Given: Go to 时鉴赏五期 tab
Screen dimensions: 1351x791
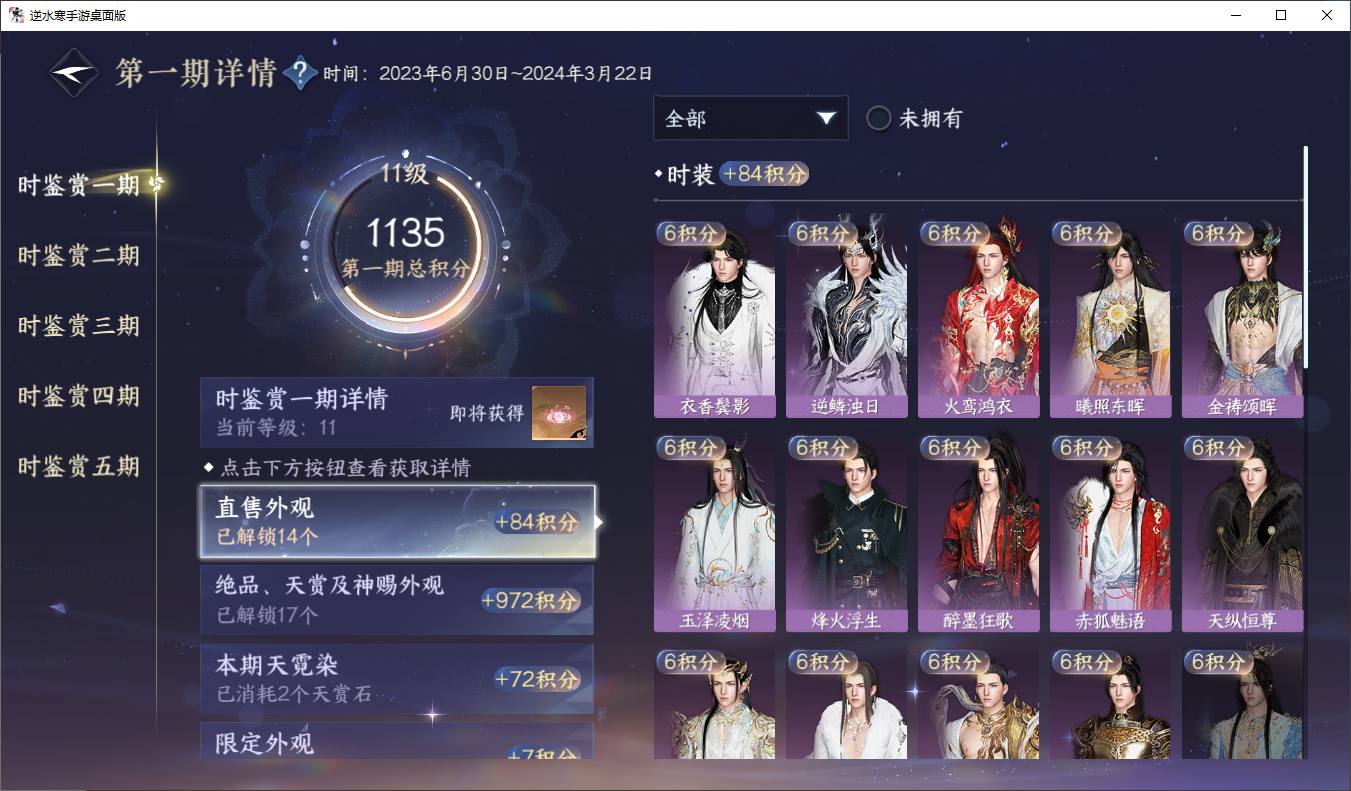Looking at the screenshot, I should point(78,466).
